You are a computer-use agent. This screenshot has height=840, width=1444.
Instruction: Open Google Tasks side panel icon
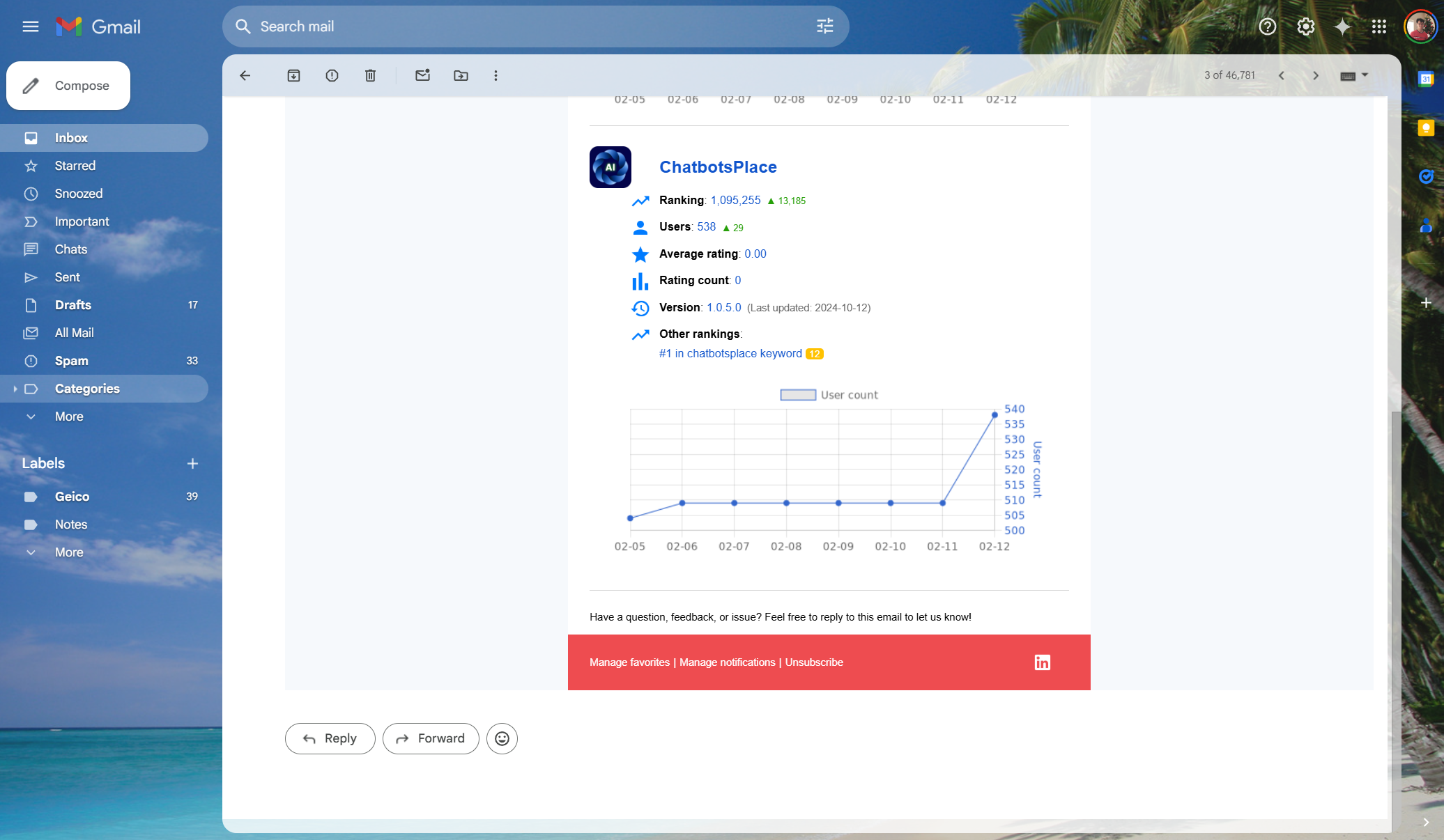pyautogui.click(x=1426, y=177)
